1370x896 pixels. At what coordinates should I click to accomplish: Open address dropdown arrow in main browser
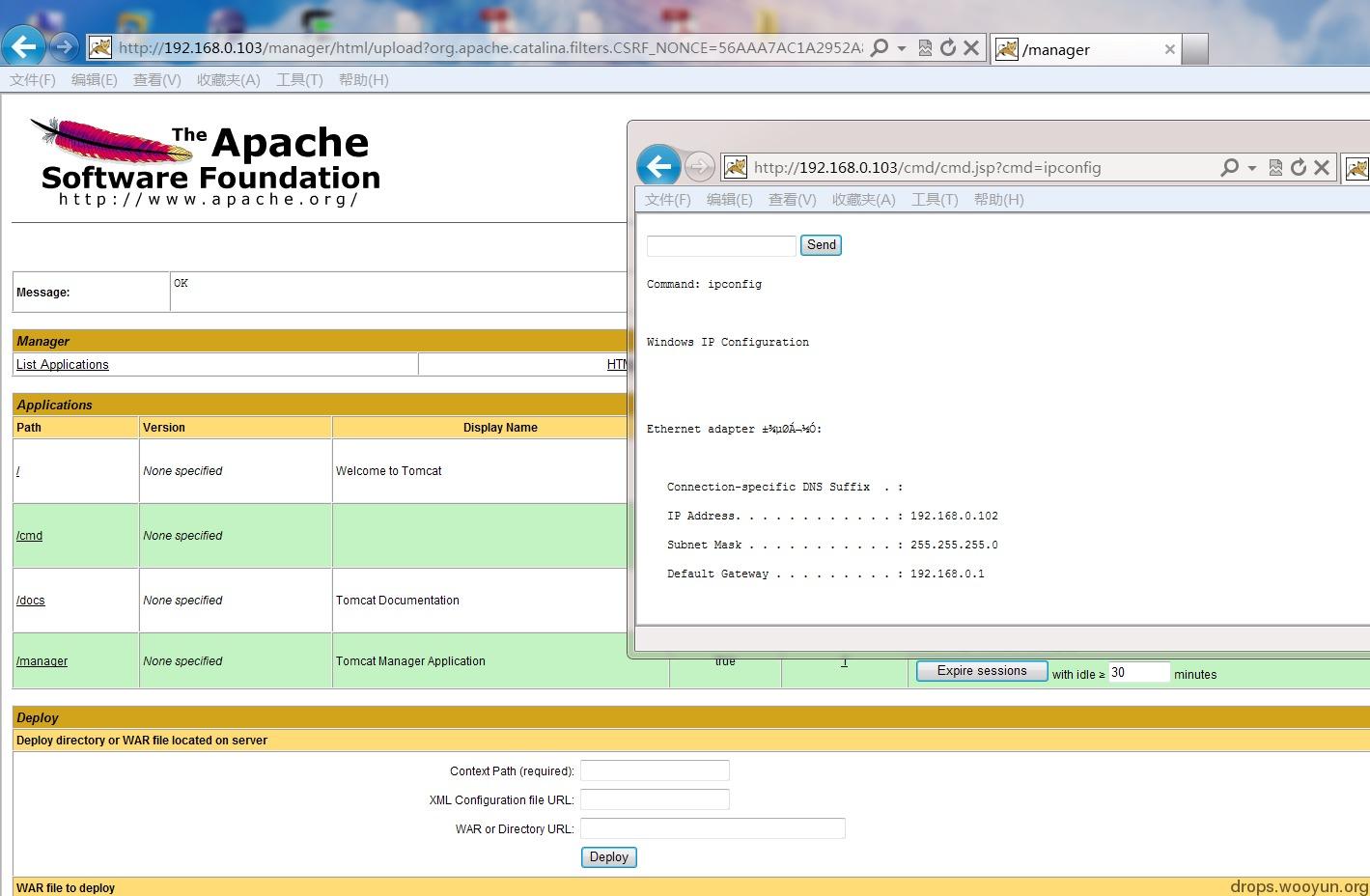(902, 48)
